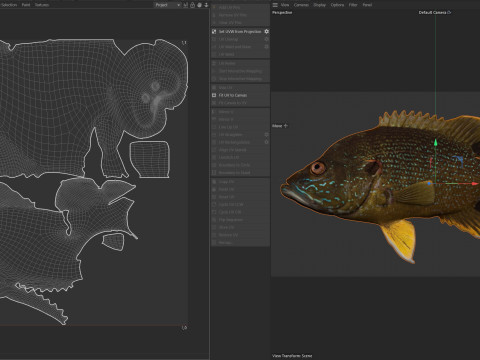Click the Reset UV command
This screenshot has width=480, height=360.
[x=223, y=197]
